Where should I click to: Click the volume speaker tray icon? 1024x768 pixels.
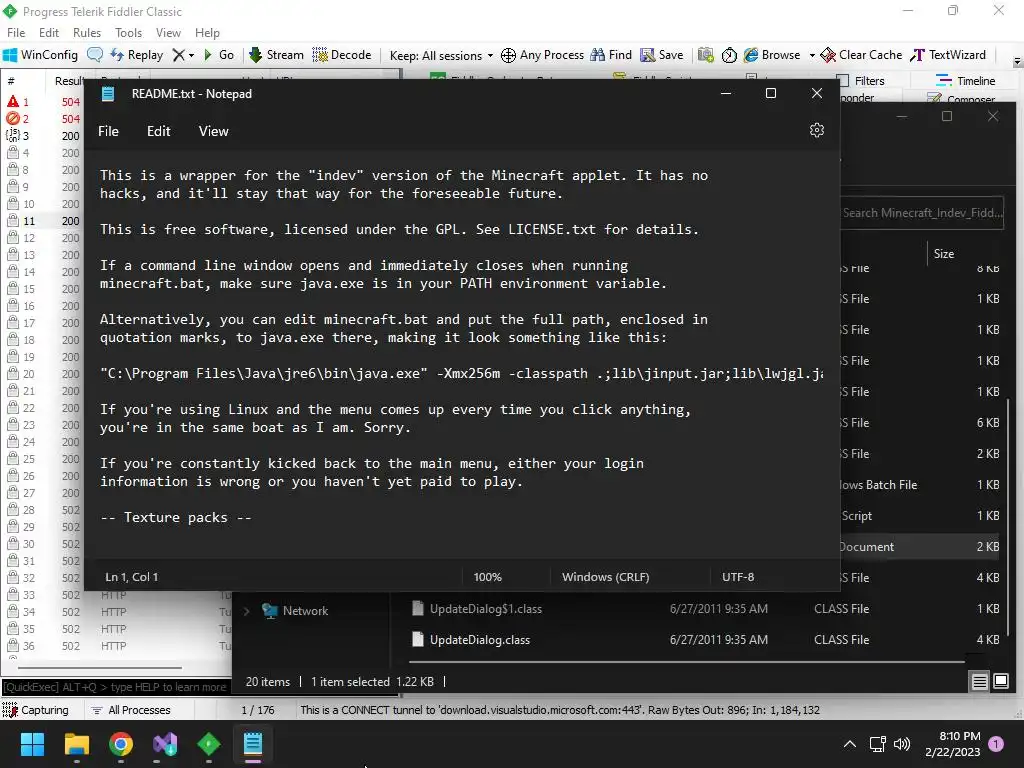point(902,744)
